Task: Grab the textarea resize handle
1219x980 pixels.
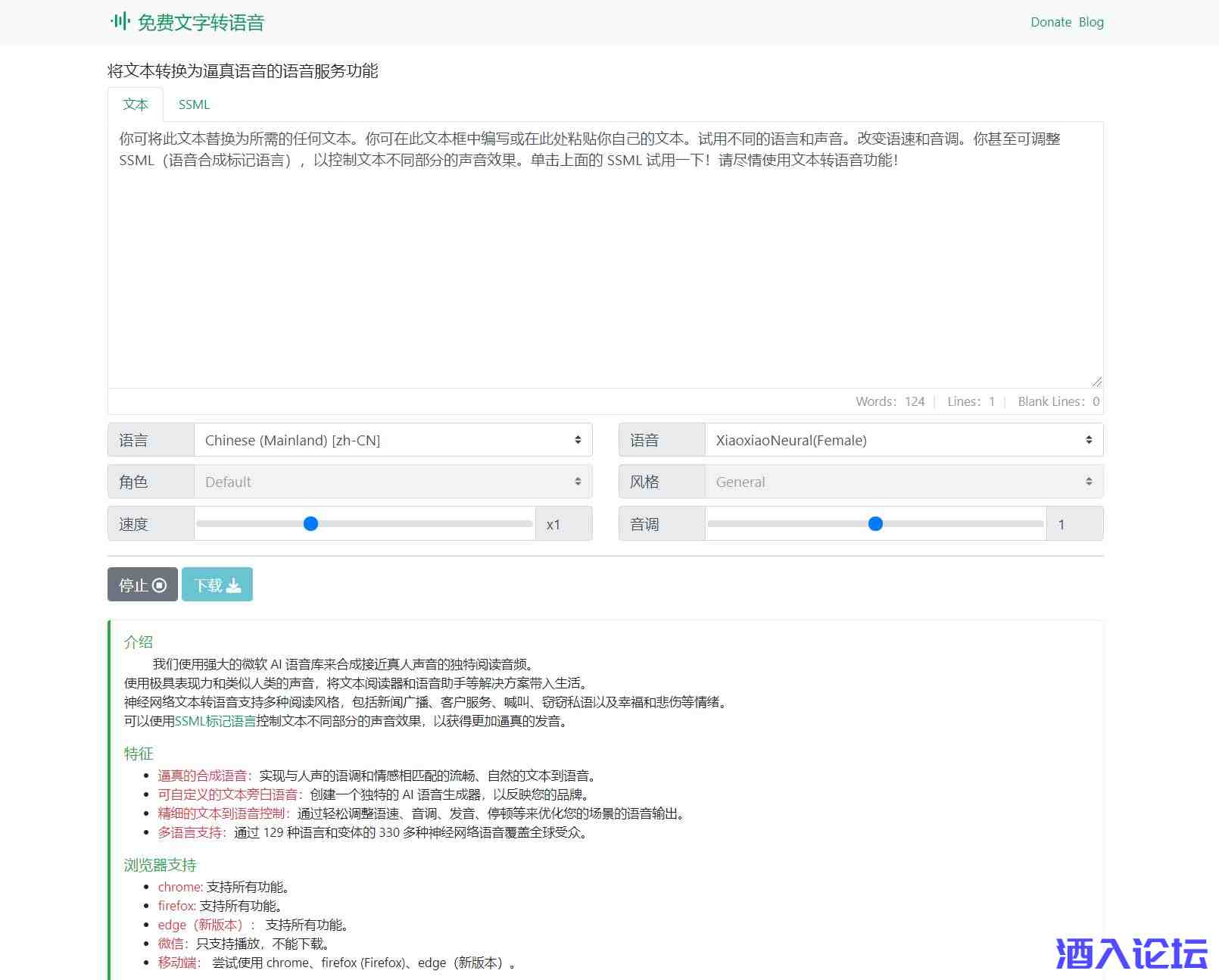Action: 1096,382
